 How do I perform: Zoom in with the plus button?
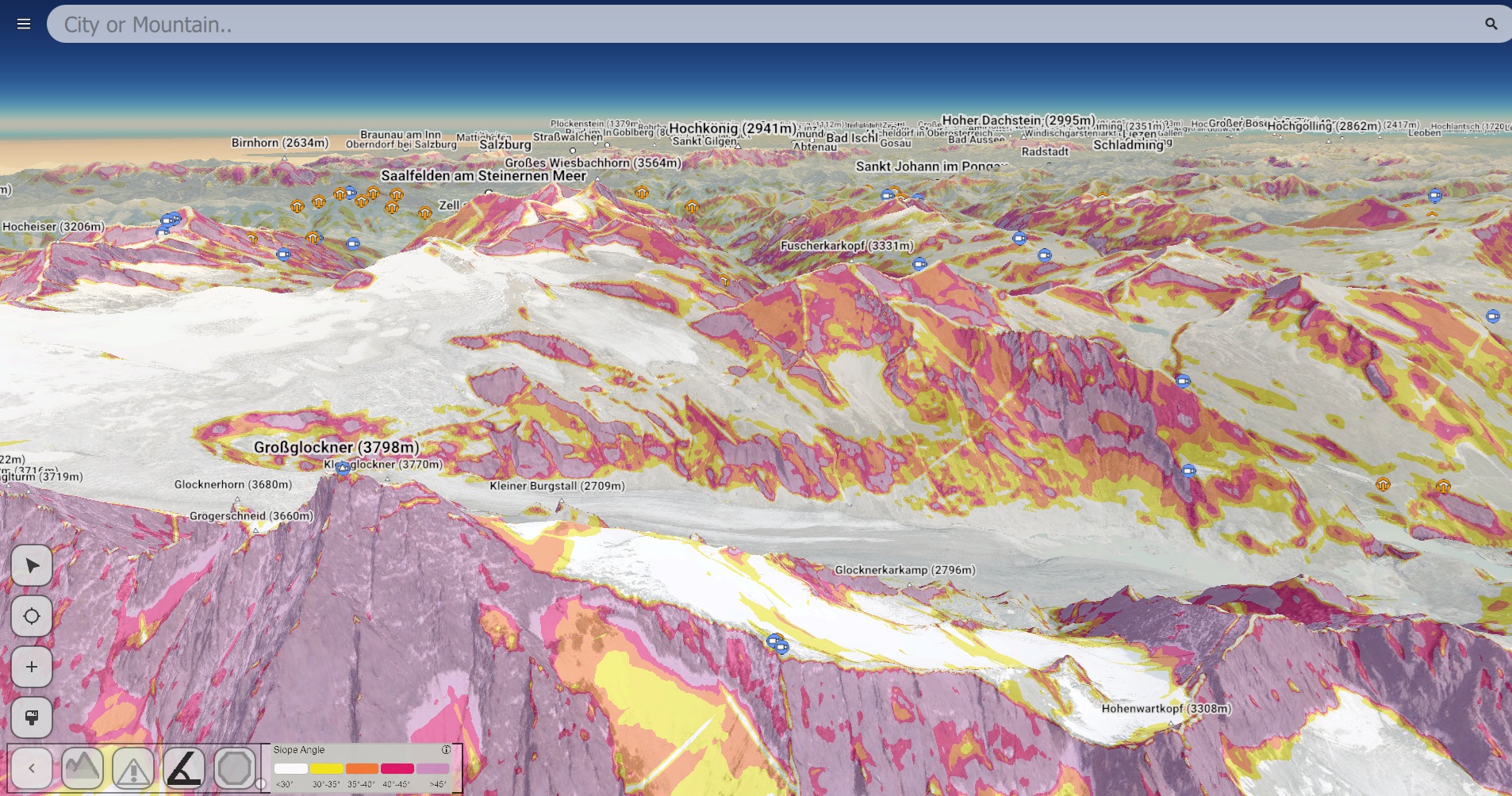coord(32,667)
